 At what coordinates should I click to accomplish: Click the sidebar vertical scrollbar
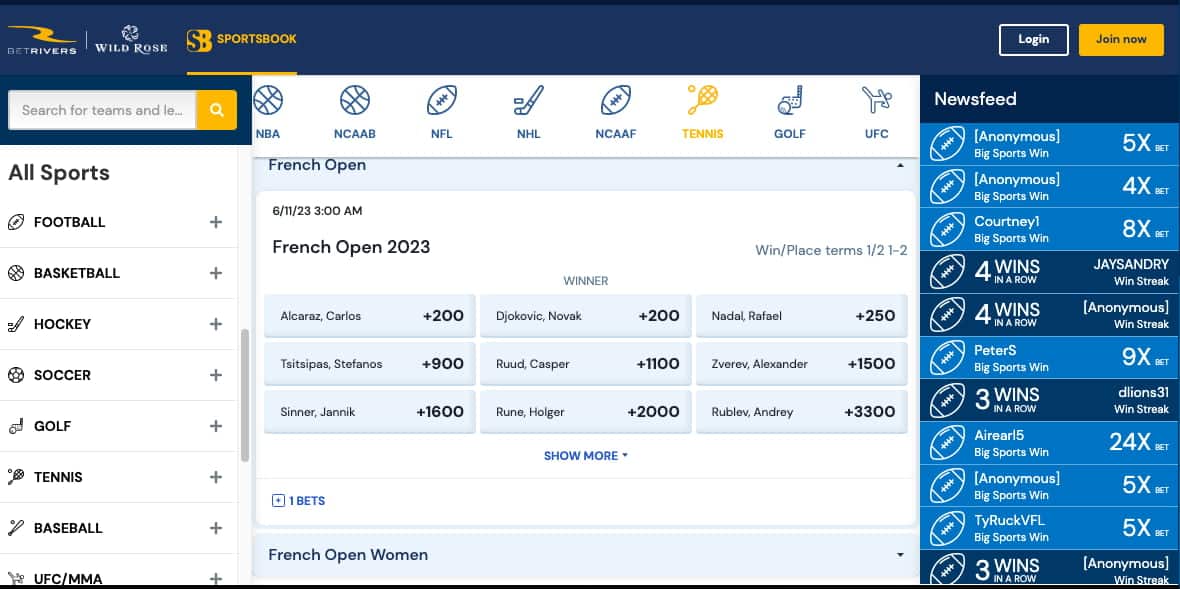point(245,395)
